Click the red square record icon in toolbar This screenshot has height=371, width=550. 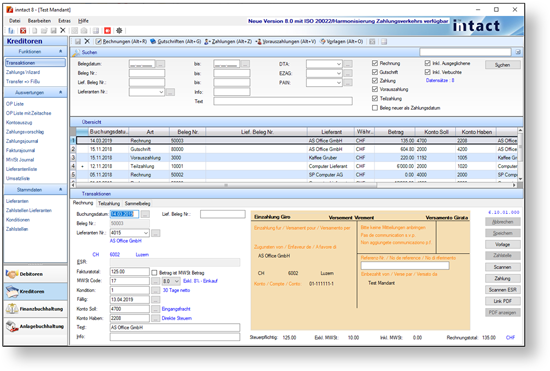click(107, 31)
